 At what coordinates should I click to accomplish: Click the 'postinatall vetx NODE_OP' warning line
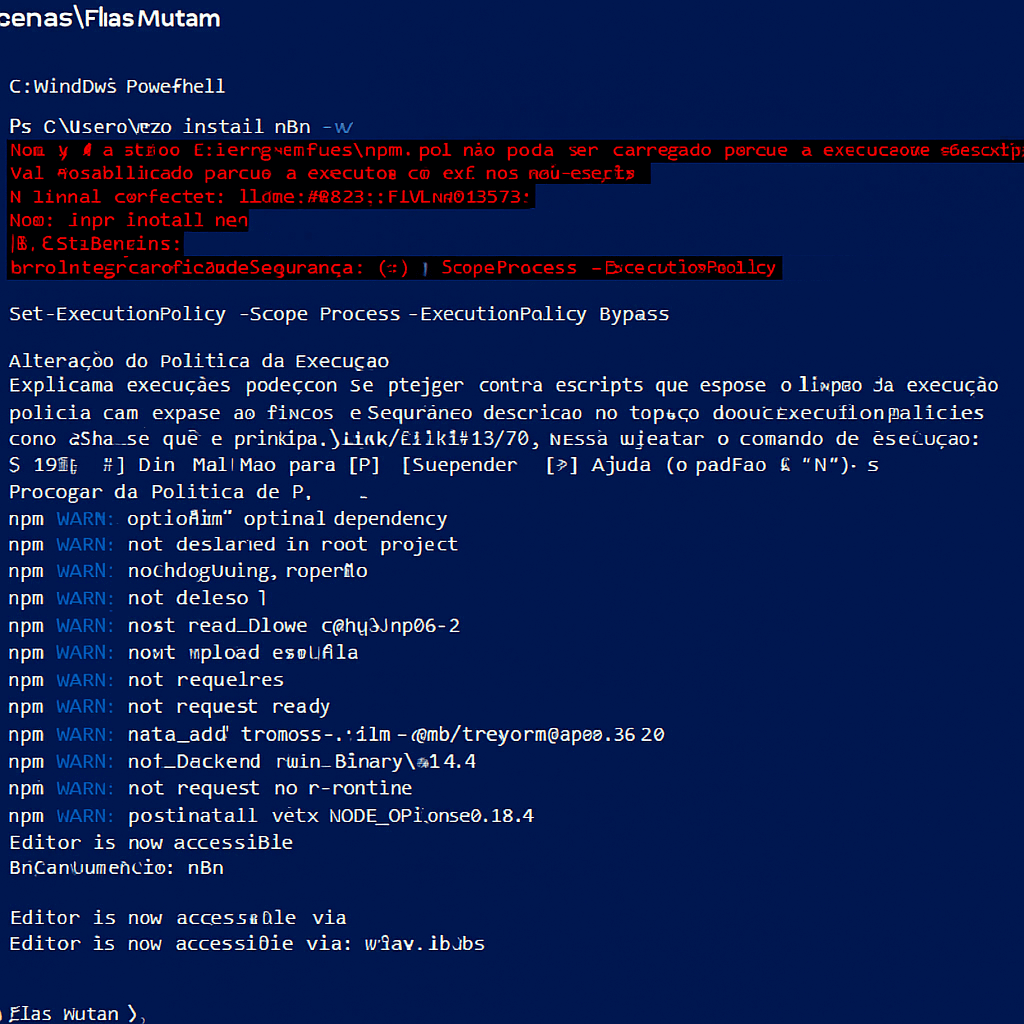pyautogui.click(x=330, y=816)
